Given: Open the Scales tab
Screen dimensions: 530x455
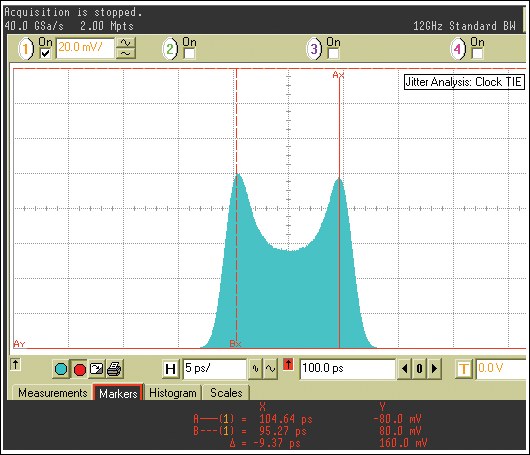Looking at the screenshot, I should [x=226, y=393].
